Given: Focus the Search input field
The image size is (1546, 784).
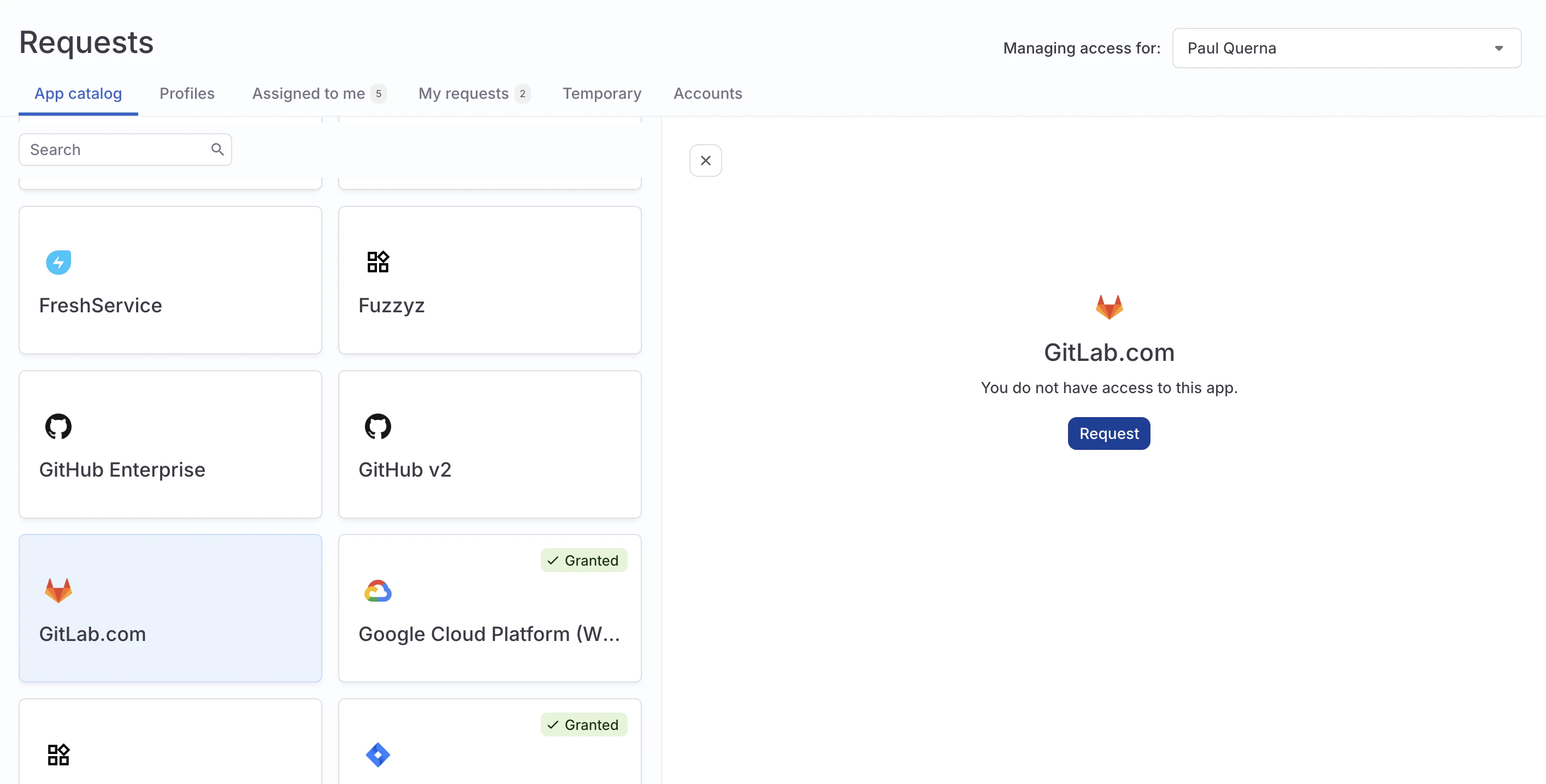Looking at the screenshot, I should 114,150.
